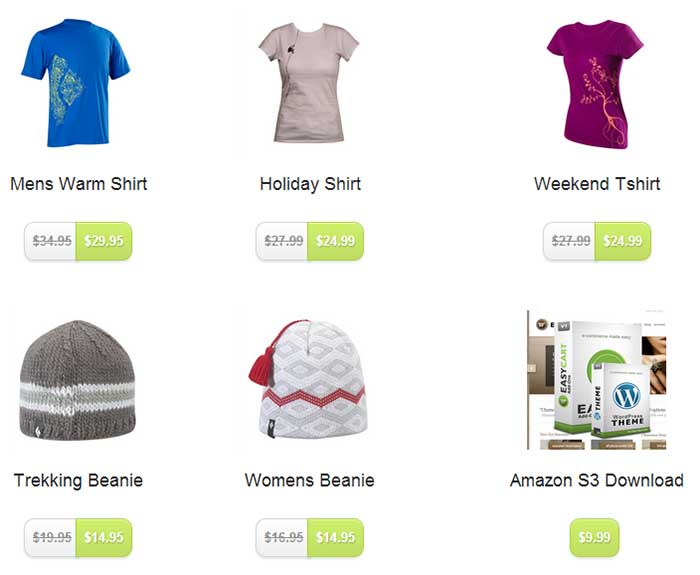This screenshot has width=700, height=575.
Task: Click Weekend Tshirt $24.99 price button
Action: point(623,241)
